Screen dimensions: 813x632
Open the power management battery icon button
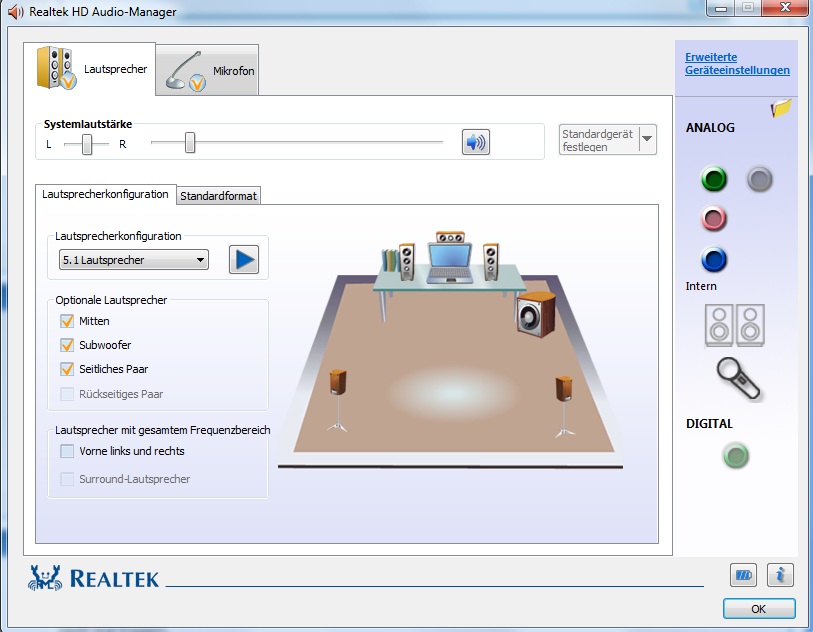744,575
